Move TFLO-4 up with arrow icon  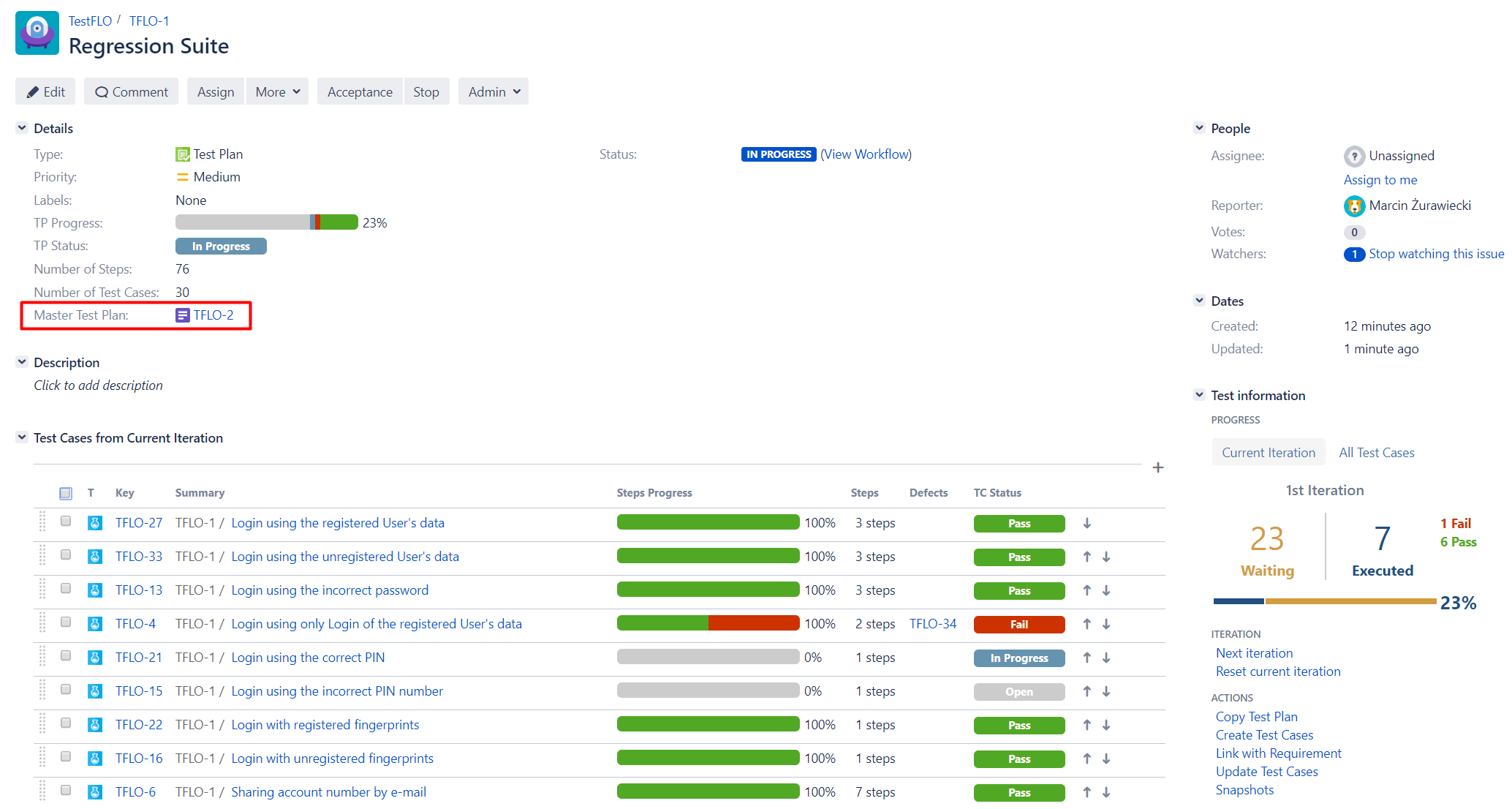coord(1087,624)
